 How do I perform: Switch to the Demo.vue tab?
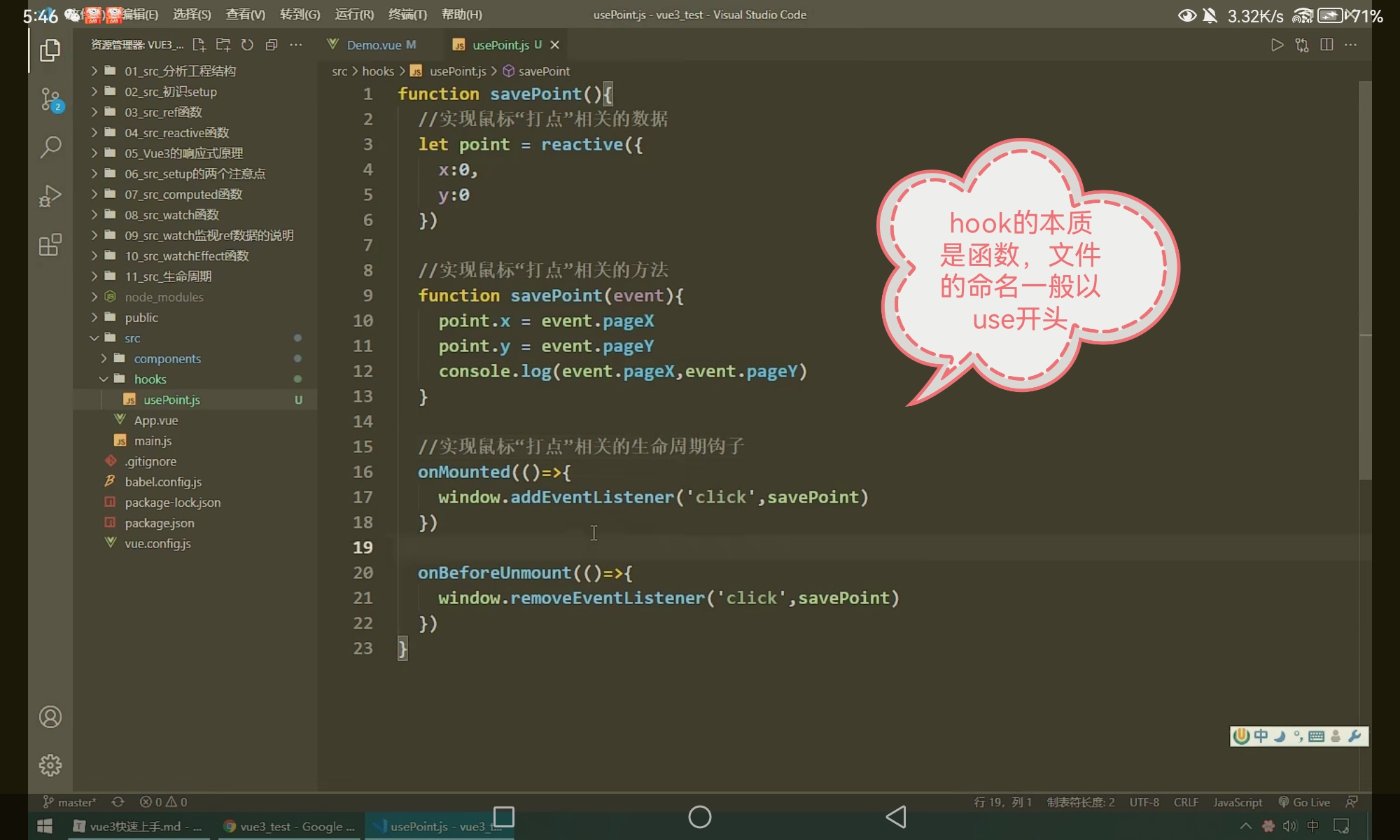(x=374, y=45)
